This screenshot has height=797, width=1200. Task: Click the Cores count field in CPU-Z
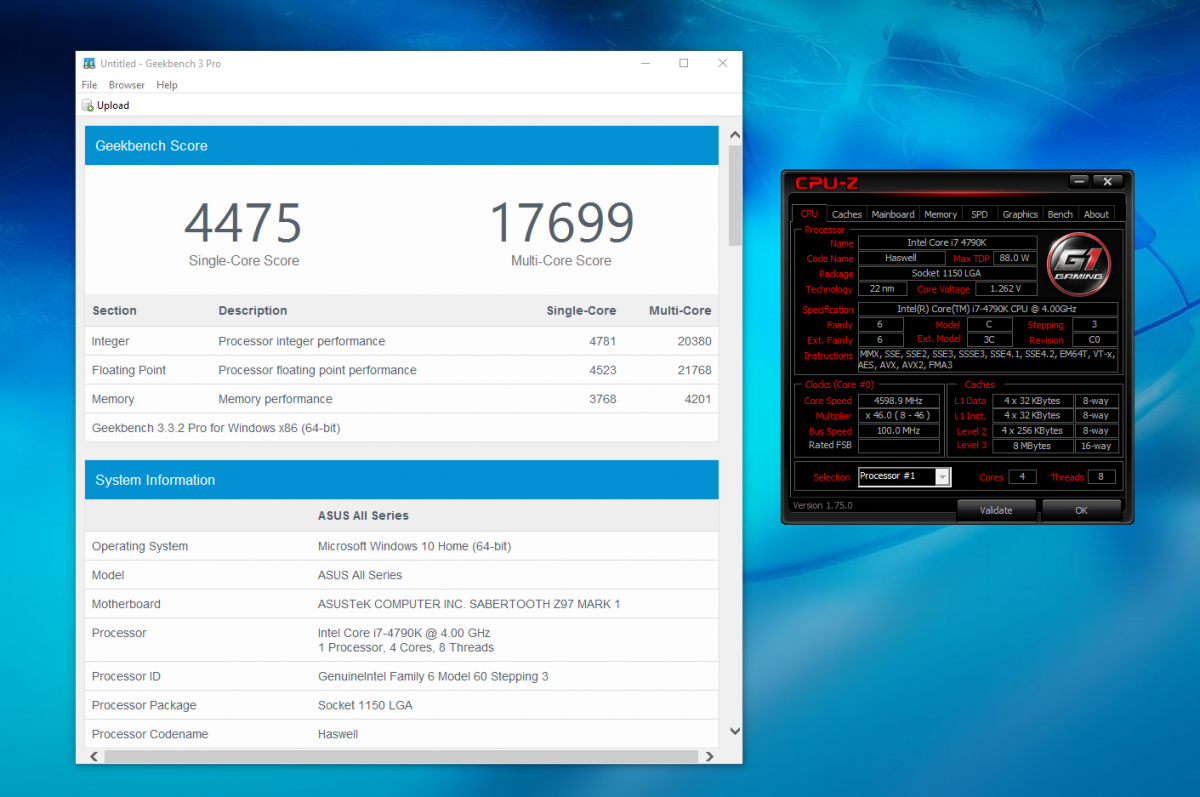[x=1022, y=477]
